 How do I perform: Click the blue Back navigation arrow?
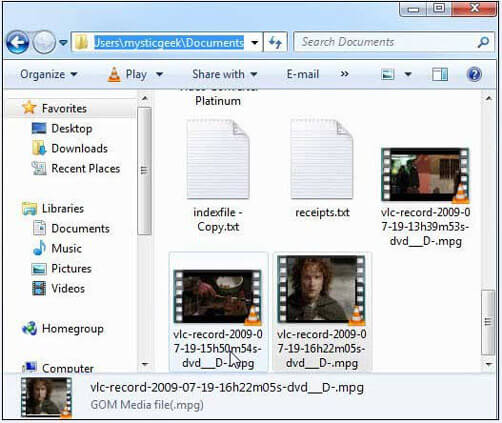click(17, 42)
